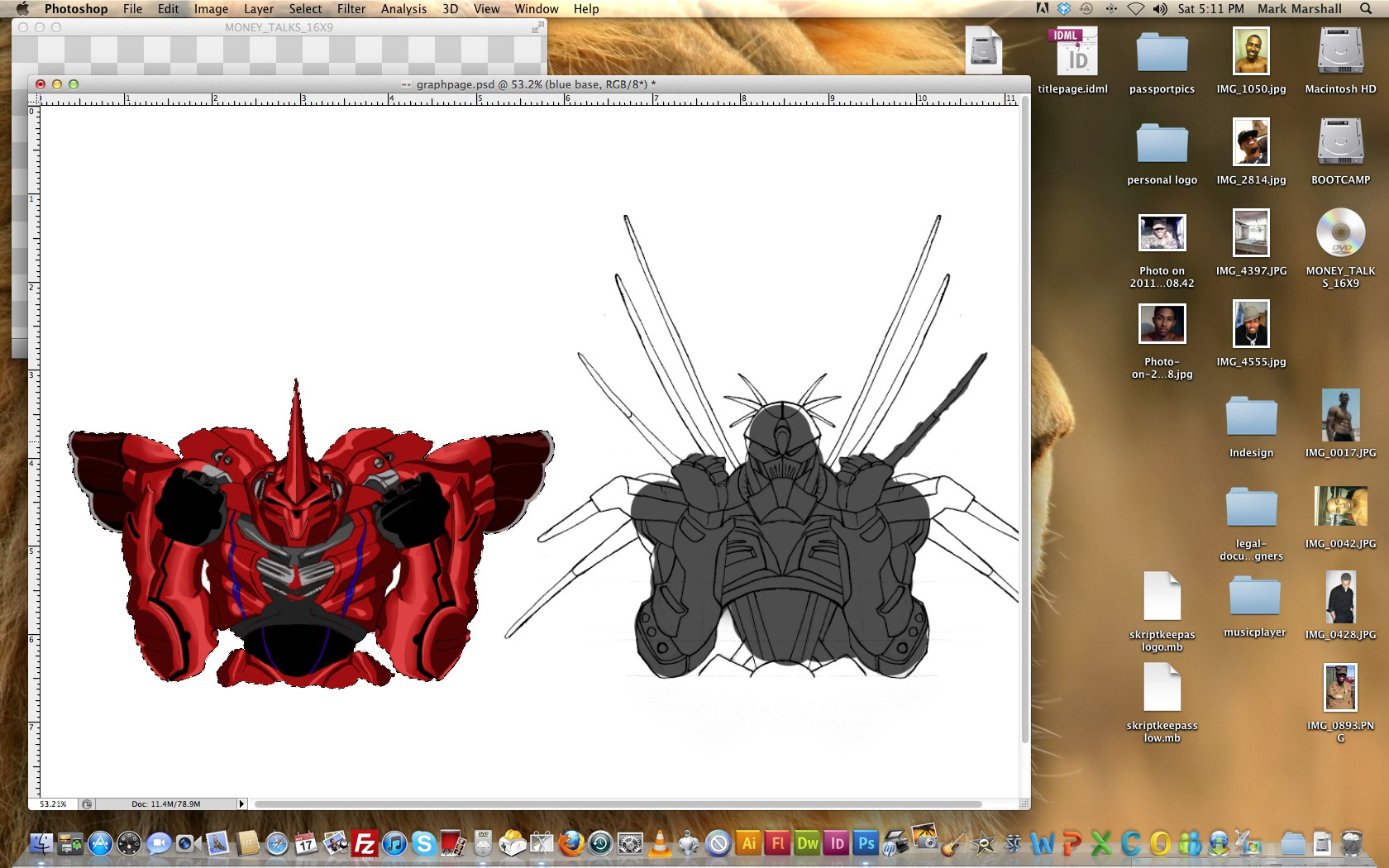Click the Dropbox menu bar icon

pyautogui.click(x=1064, y=9)
